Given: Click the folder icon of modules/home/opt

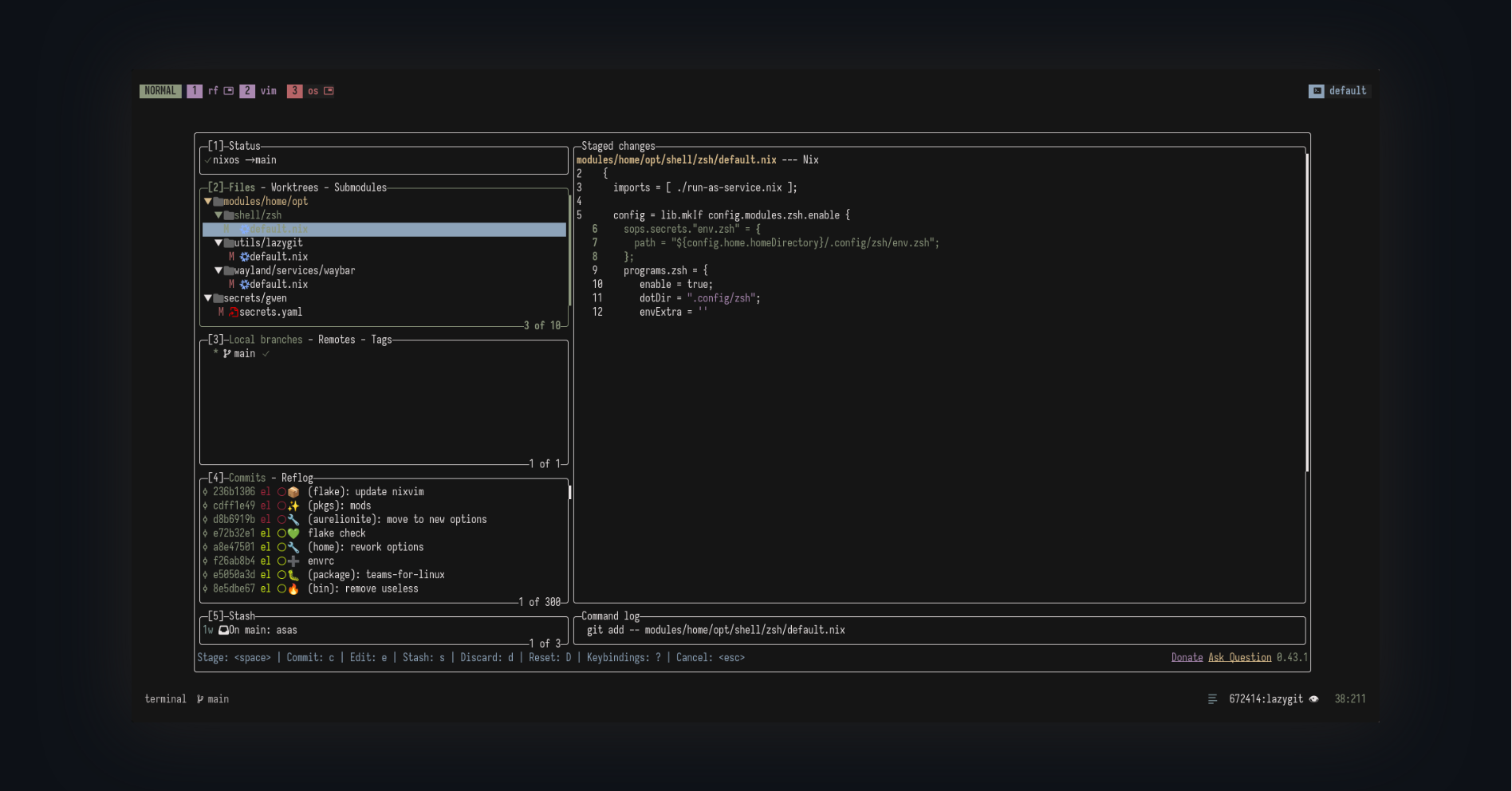Looking at the screenshot, I should (x=218, y=202).
